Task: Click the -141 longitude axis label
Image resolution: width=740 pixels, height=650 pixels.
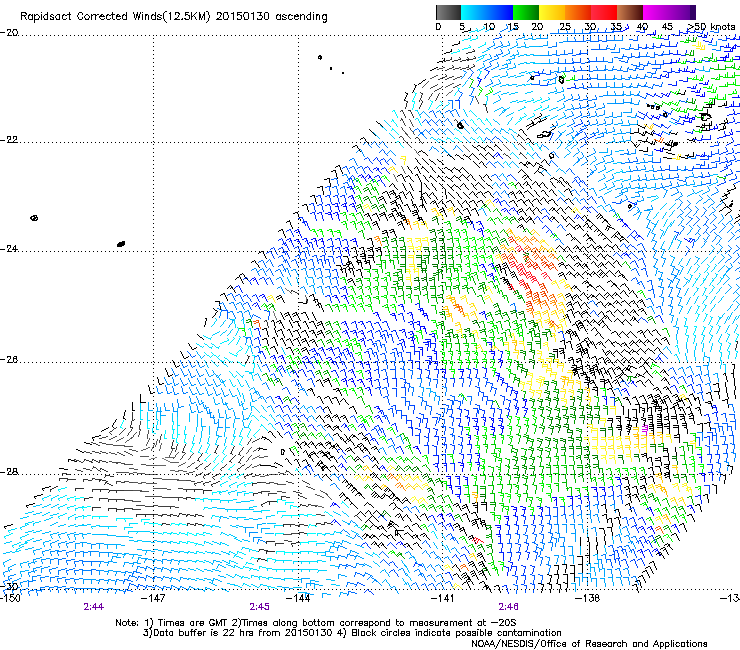Action: pyautogui.click(x=442, y=598)
